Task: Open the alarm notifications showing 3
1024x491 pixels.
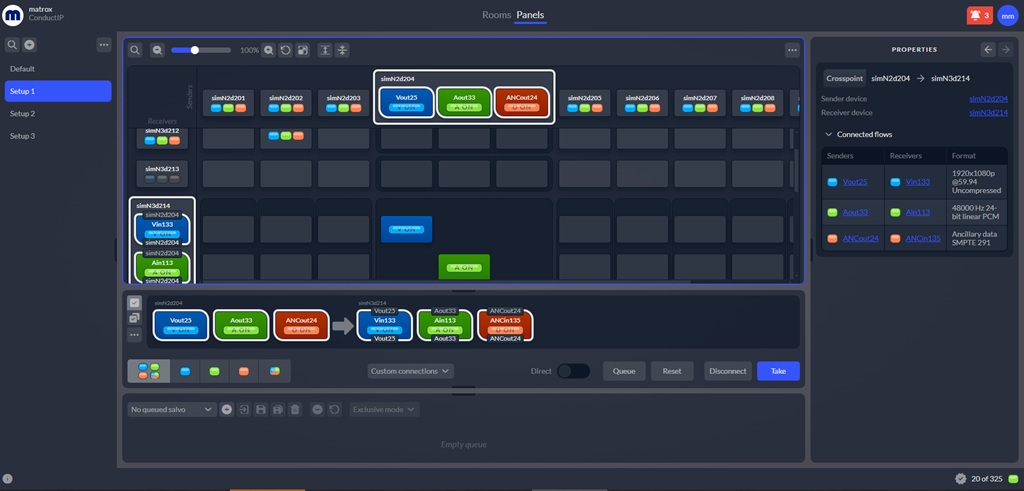Action: click(x=980, y=15)
